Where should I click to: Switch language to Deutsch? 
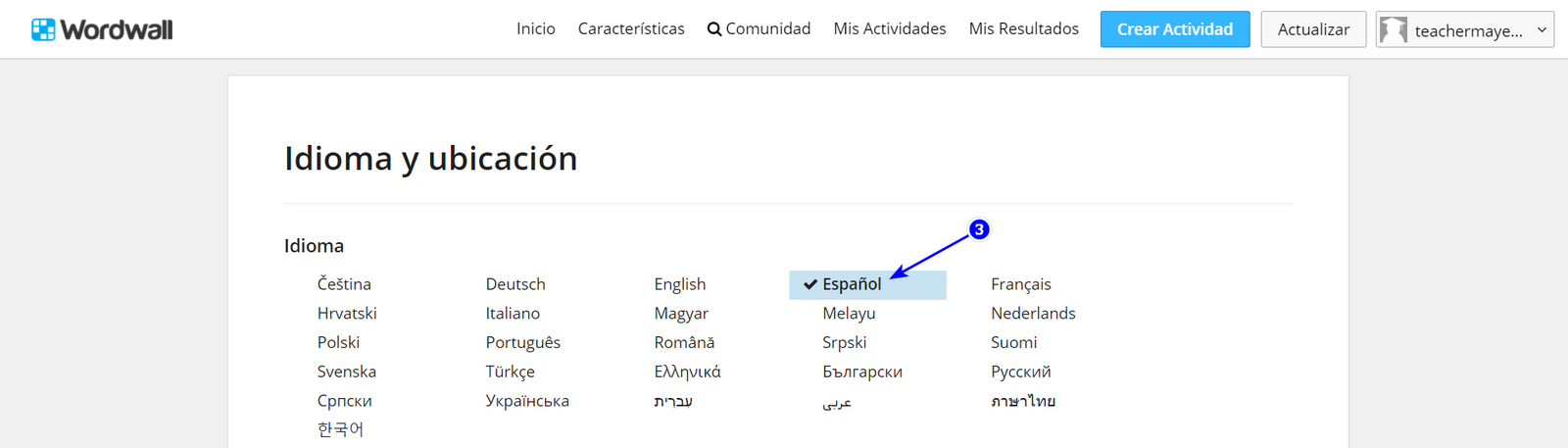click(515, 284)
